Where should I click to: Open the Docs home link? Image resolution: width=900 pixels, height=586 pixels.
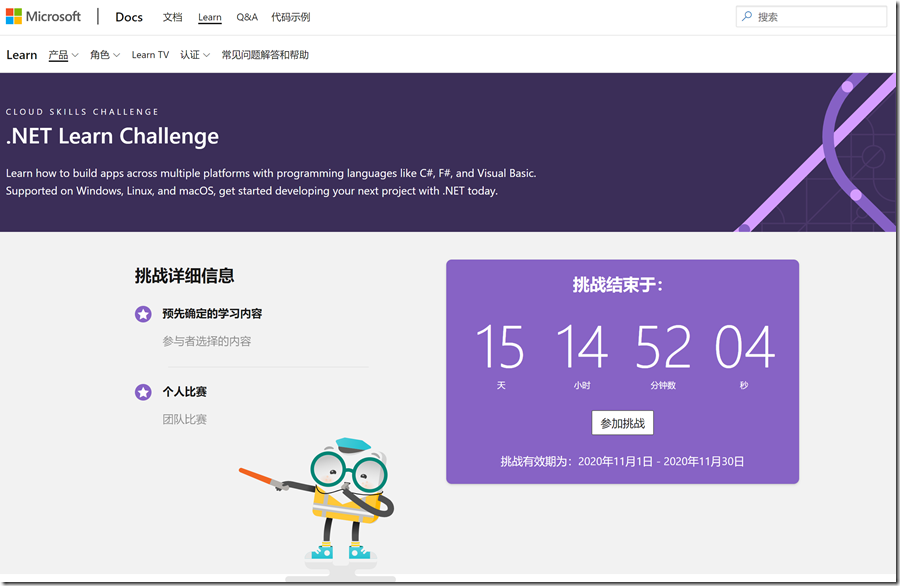coord(129,17)
